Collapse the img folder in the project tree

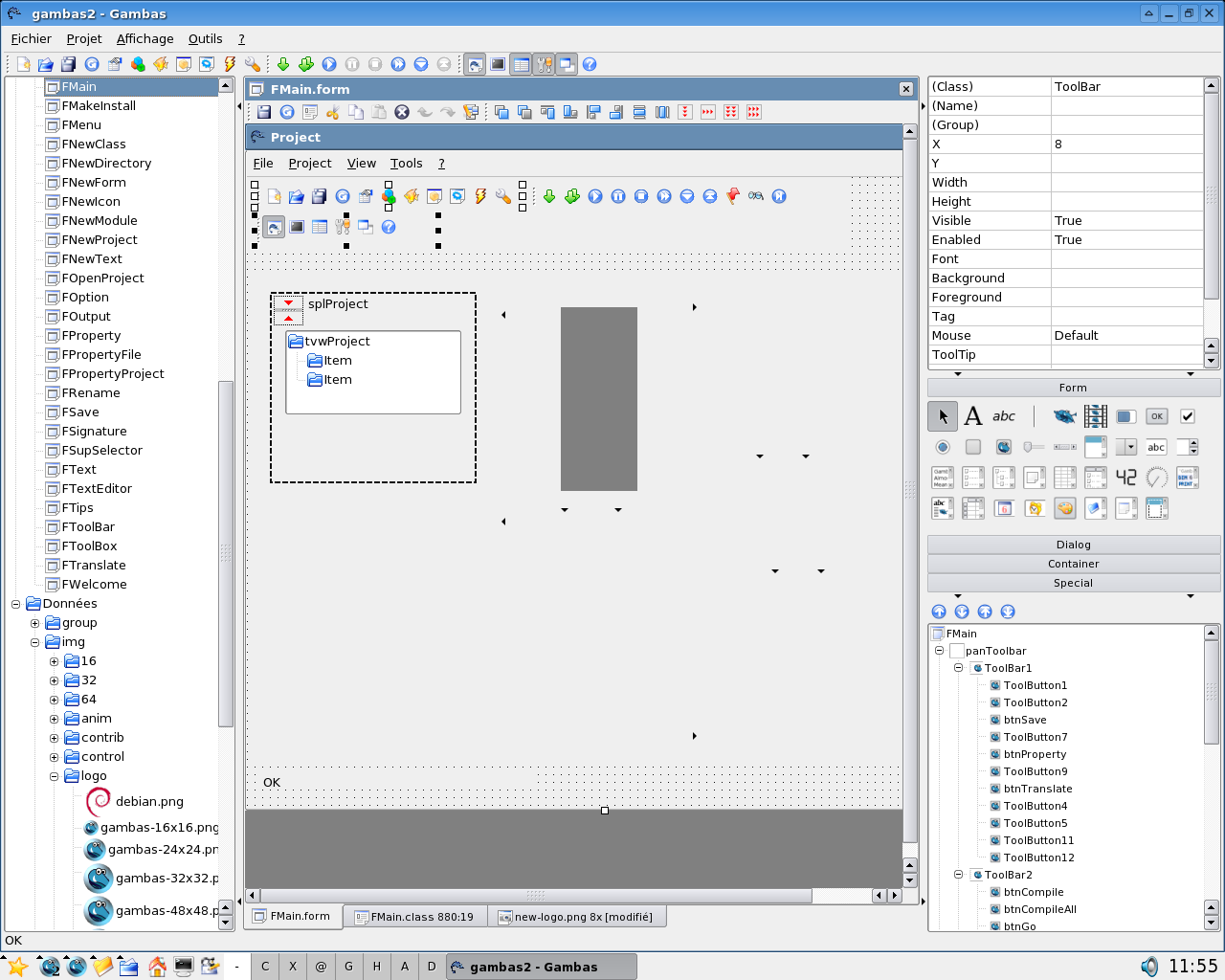point(34,642)
